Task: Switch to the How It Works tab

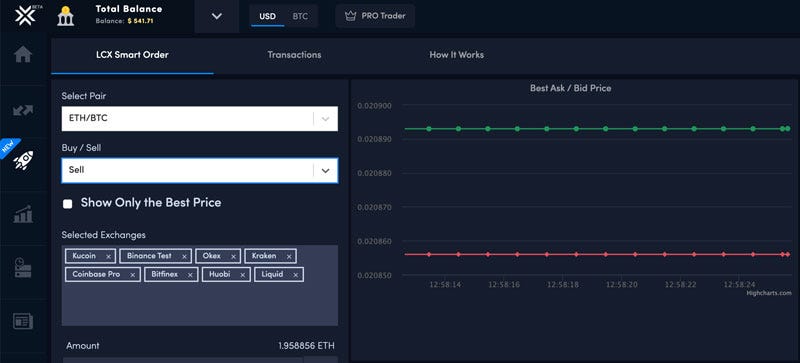Action: [x=457, y=55]
